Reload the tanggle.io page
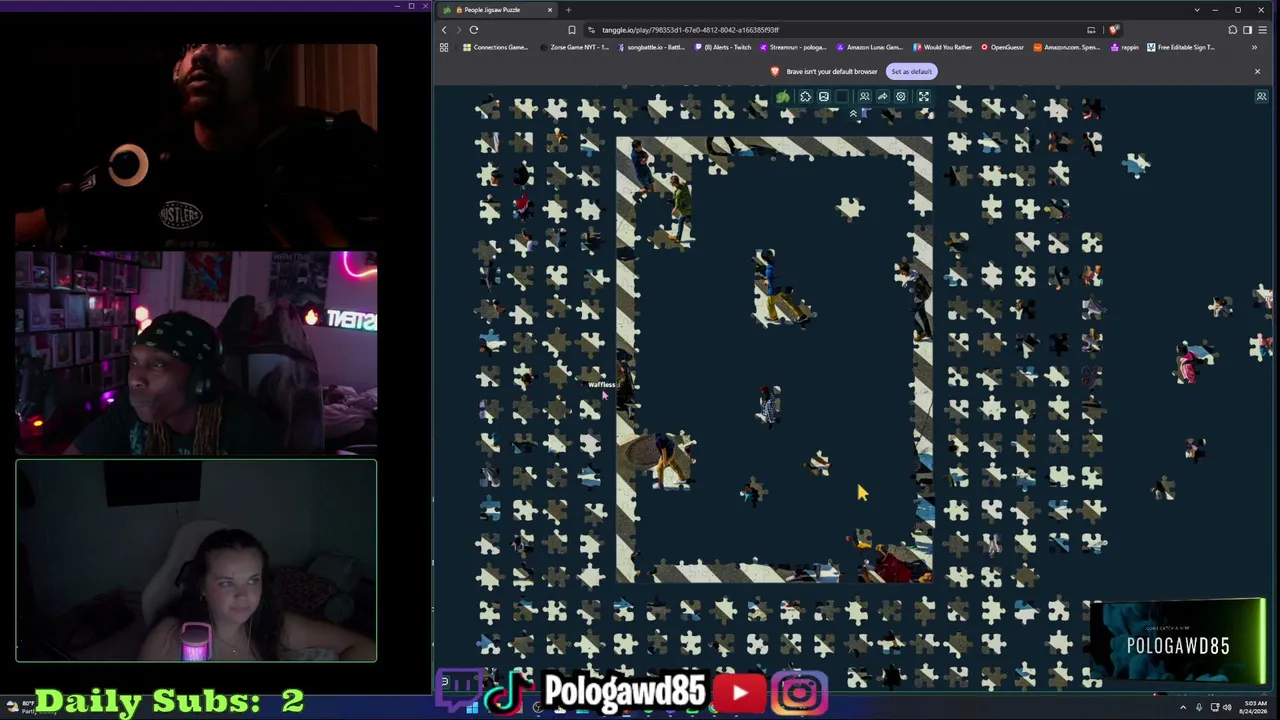1280x720 pixels. tap(474, 30)
